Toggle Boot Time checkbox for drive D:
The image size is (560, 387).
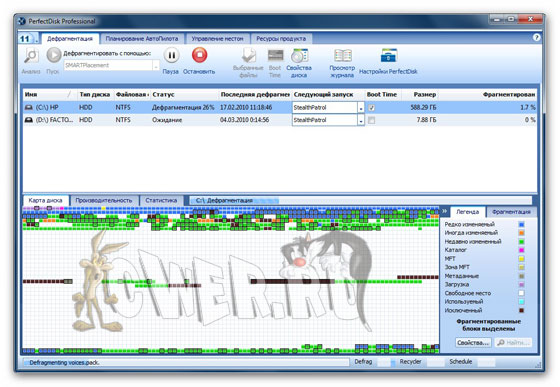pyautogui.click(x=372, y=120)
